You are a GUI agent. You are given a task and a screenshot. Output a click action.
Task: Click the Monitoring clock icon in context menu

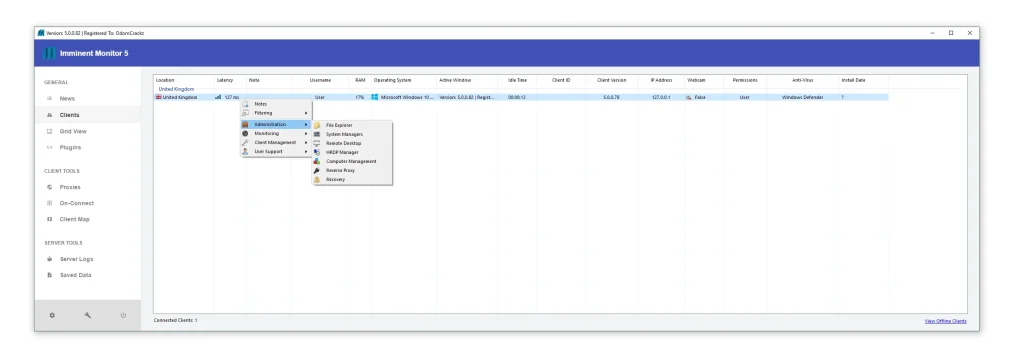(245, 133)
